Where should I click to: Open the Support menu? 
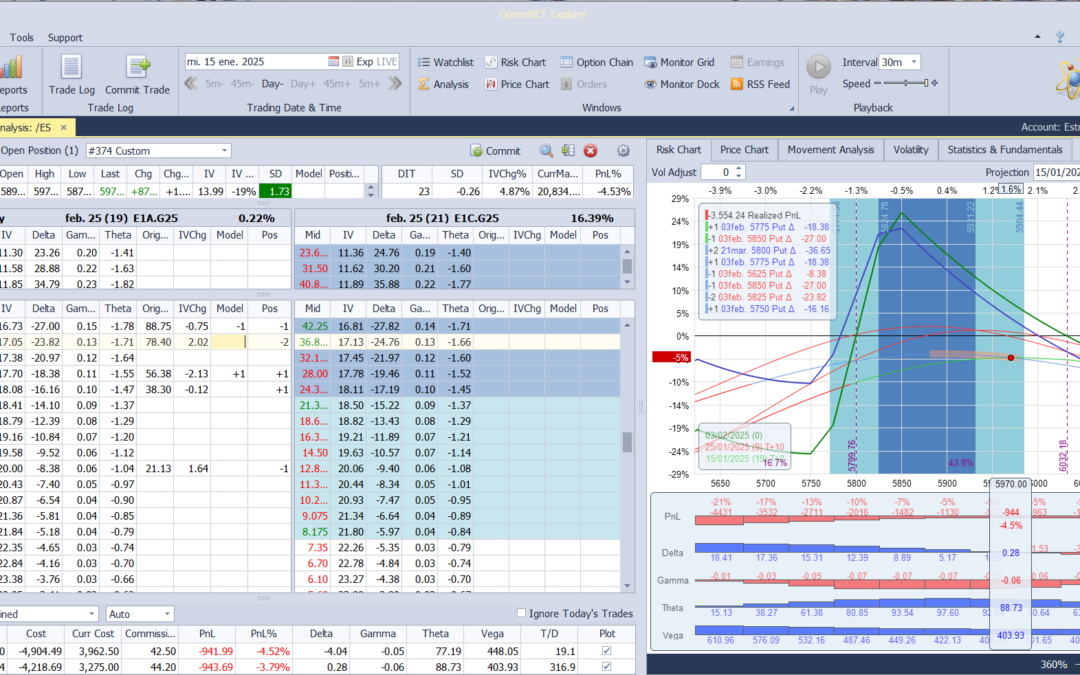[65, 37]
